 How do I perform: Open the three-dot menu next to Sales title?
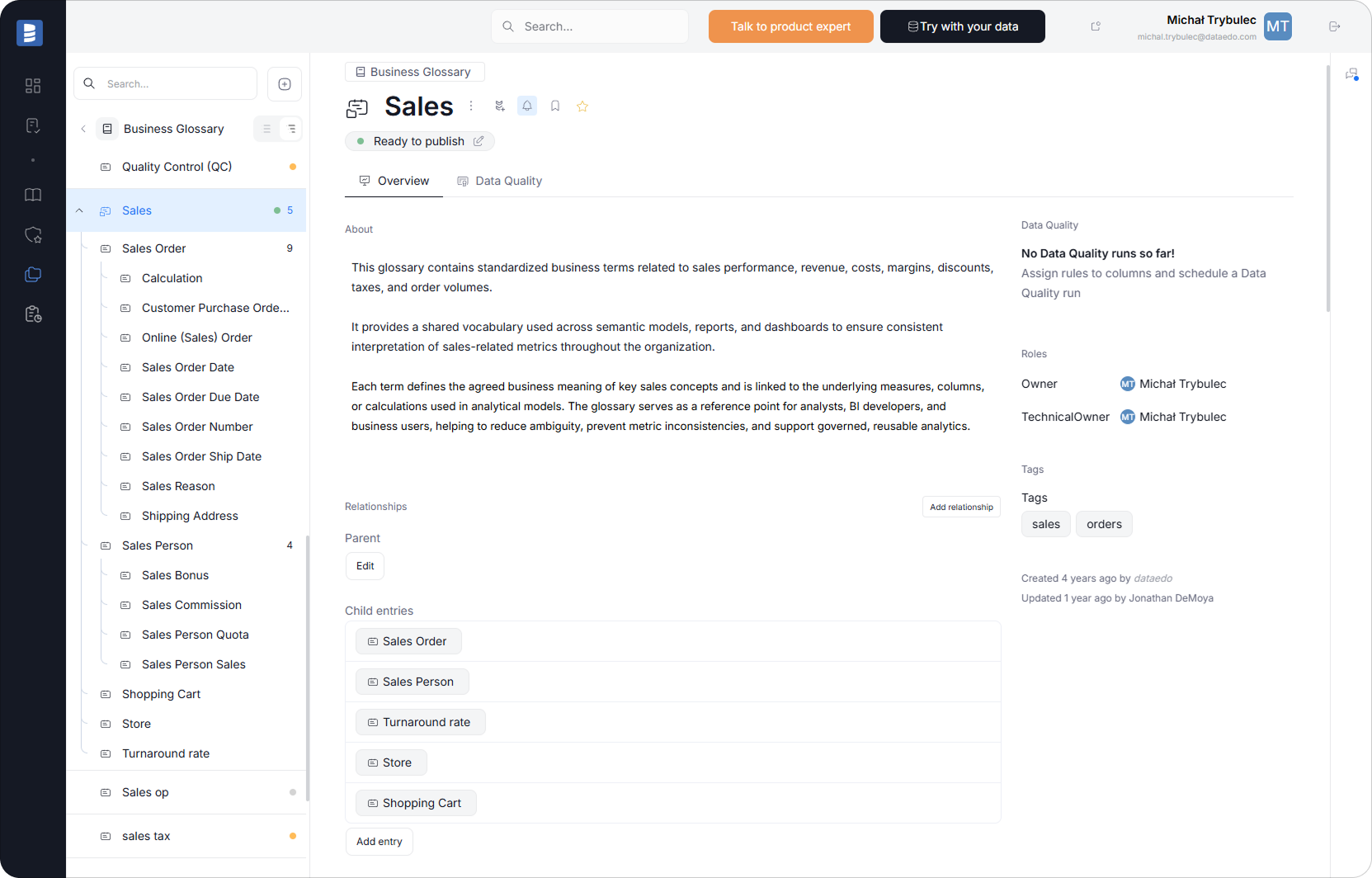[470, 106]
